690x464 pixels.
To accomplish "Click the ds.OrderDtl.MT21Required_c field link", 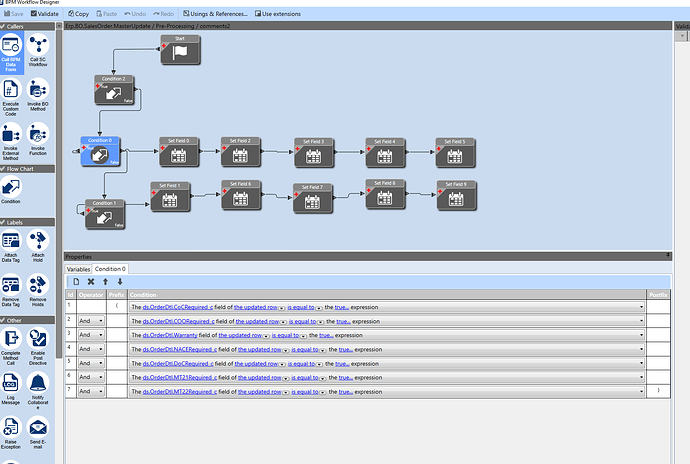I will 180,377.
